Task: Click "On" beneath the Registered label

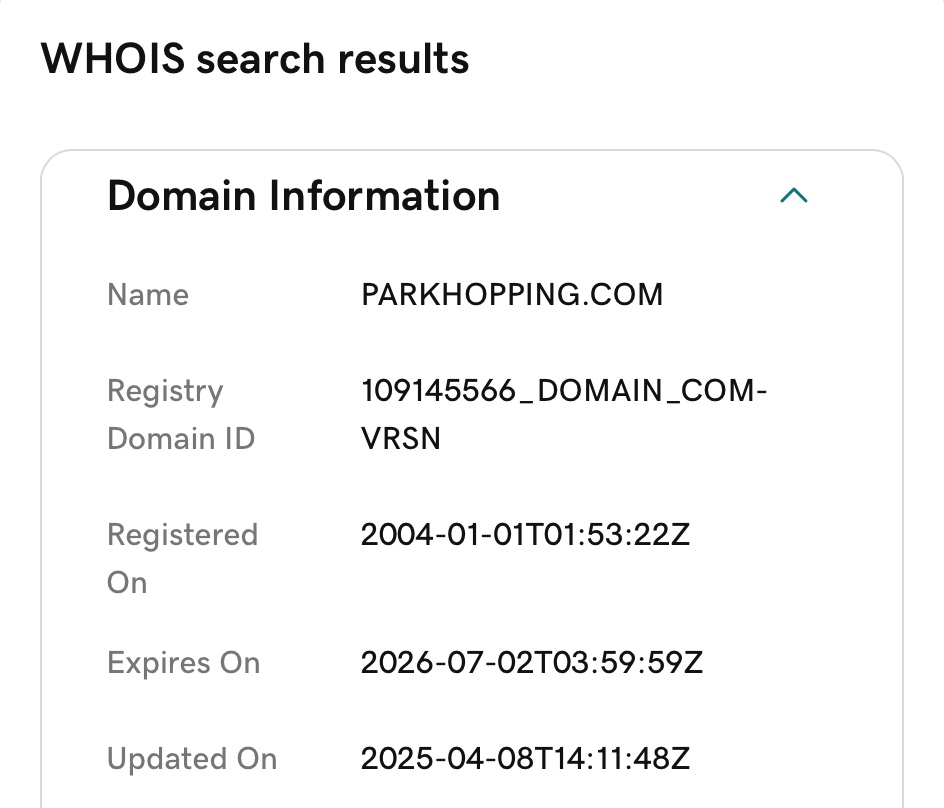Action: pos(127,583)
